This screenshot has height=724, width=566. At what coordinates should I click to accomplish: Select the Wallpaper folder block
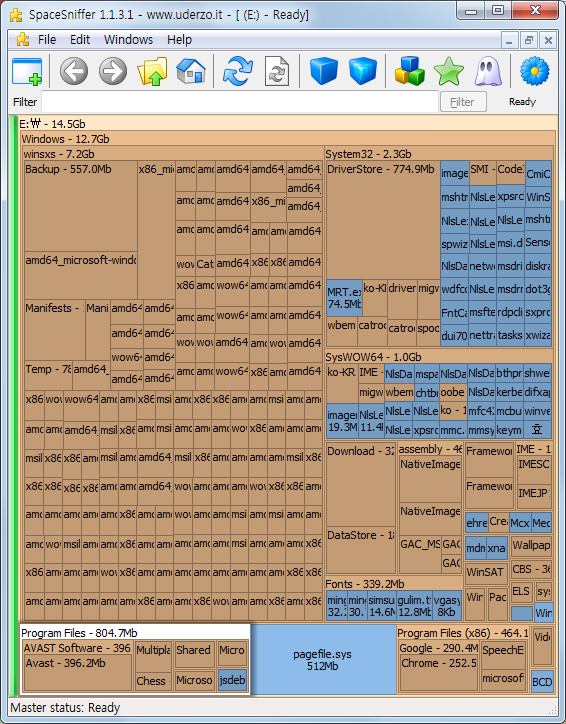531,548
